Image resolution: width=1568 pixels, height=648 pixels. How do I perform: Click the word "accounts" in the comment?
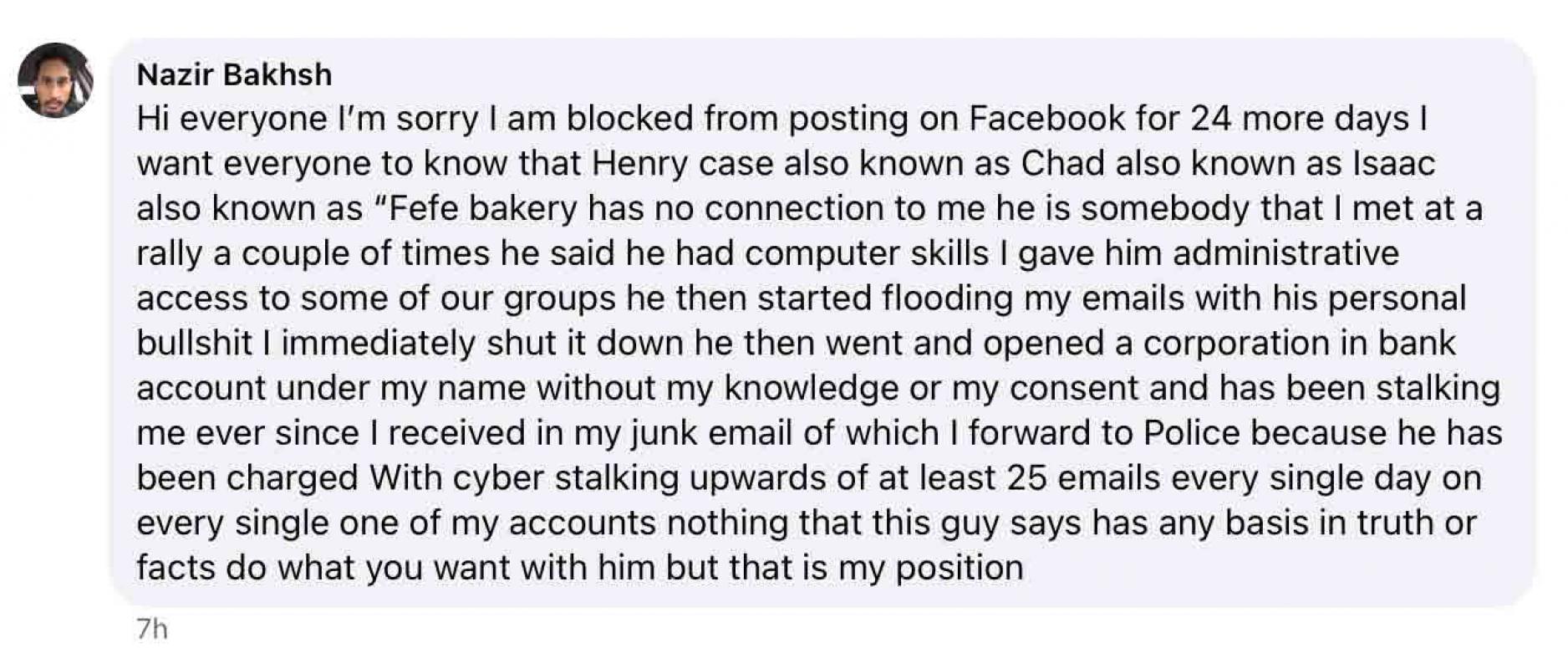(x=582, y=524)
